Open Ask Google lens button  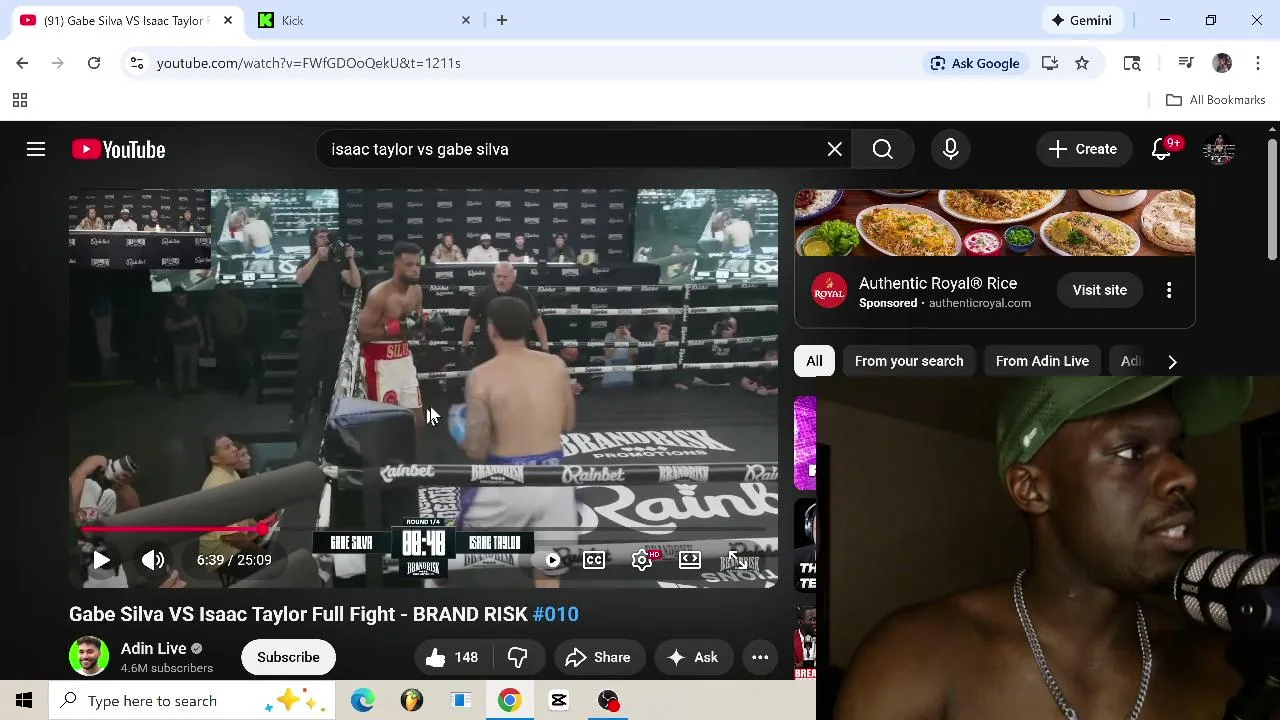point(975,63)
